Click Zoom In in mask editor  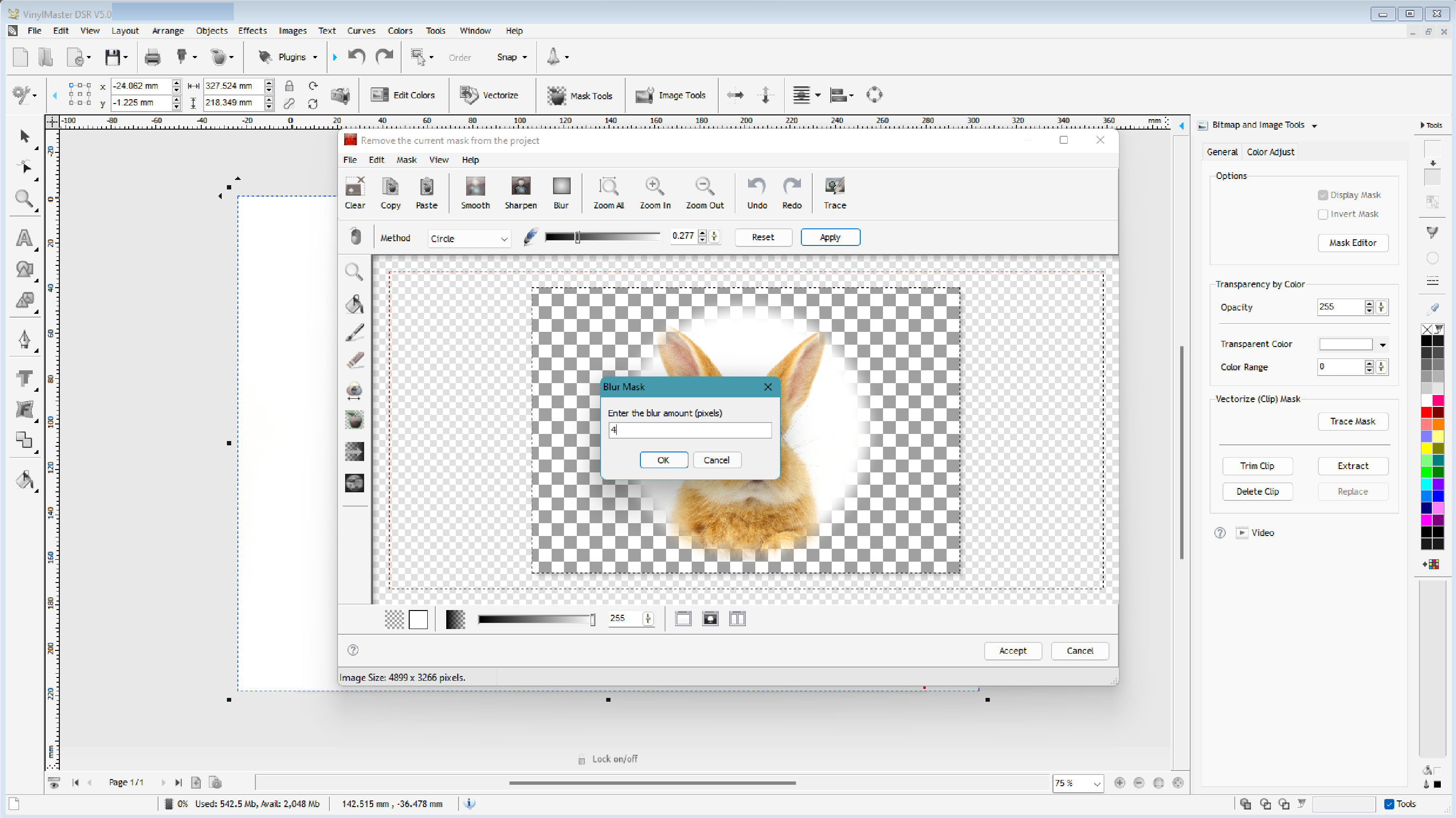click(655, 193)
